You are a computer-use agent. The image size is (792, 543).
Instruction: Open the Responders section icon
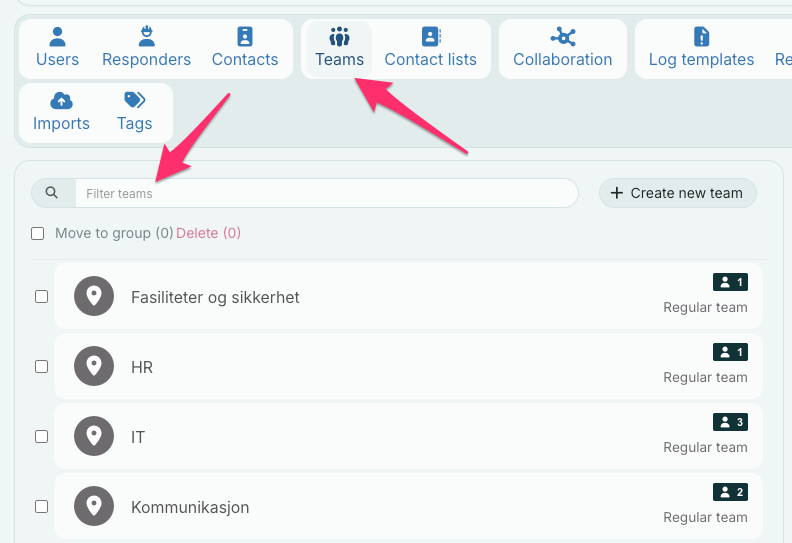click(146, 37)
